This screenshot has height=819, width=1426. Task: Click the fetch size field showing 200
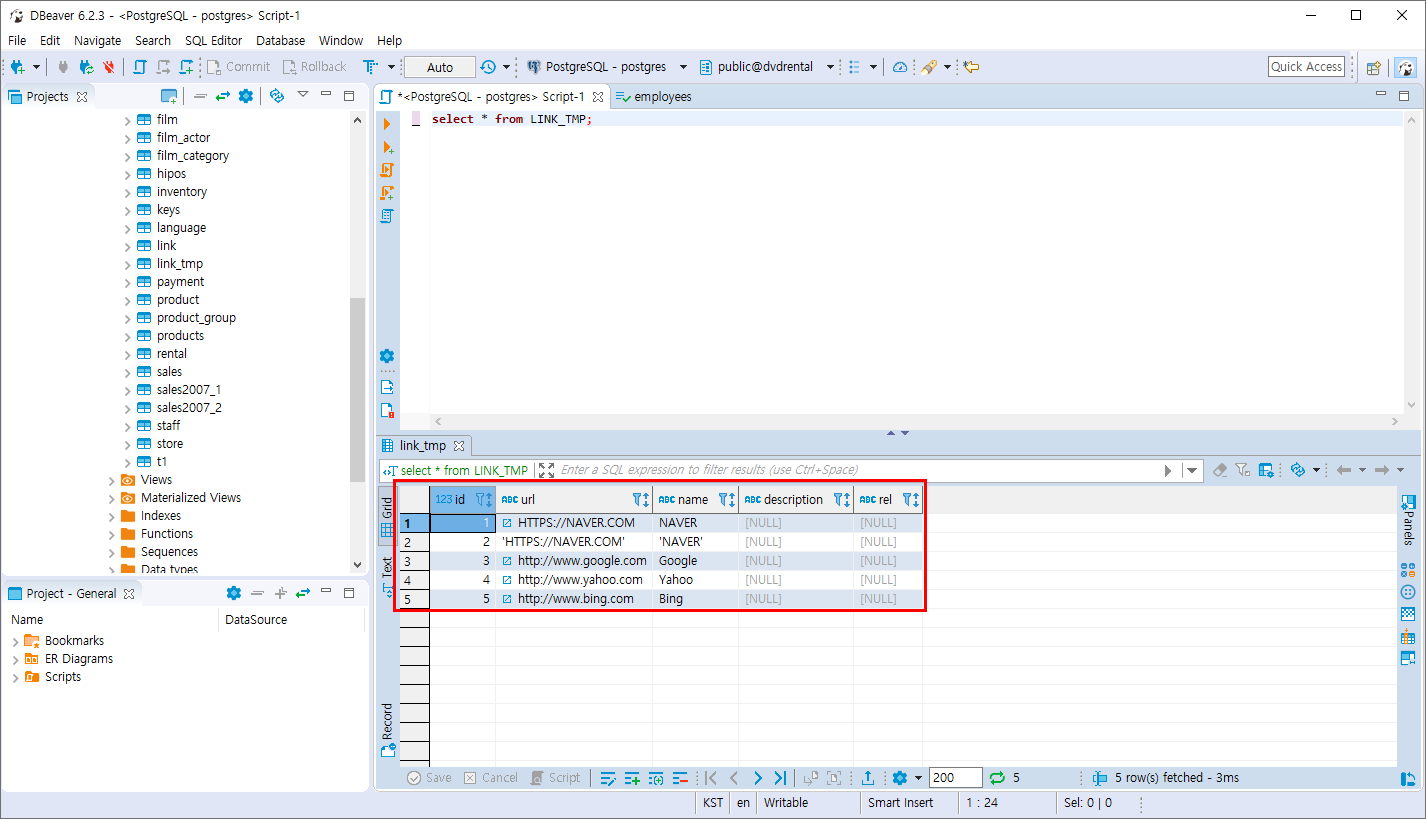point(955,778)
